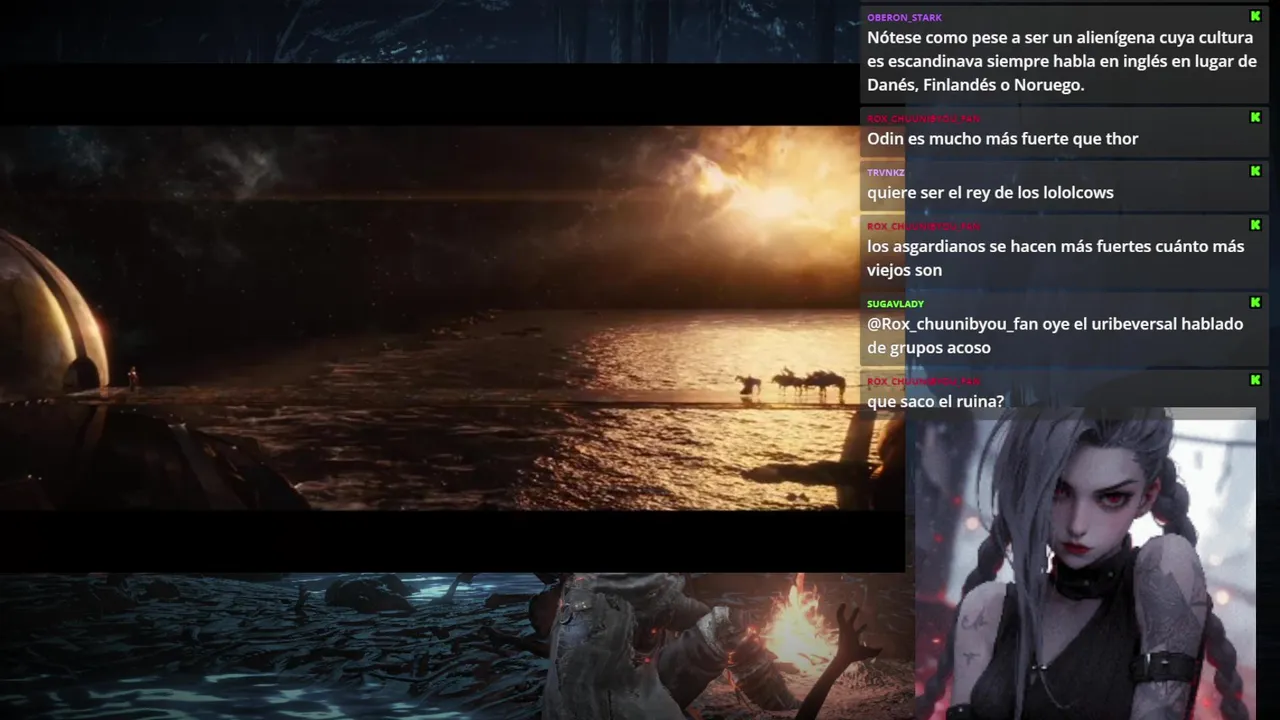Open TRVNKZ username in chat

point(885,172)
